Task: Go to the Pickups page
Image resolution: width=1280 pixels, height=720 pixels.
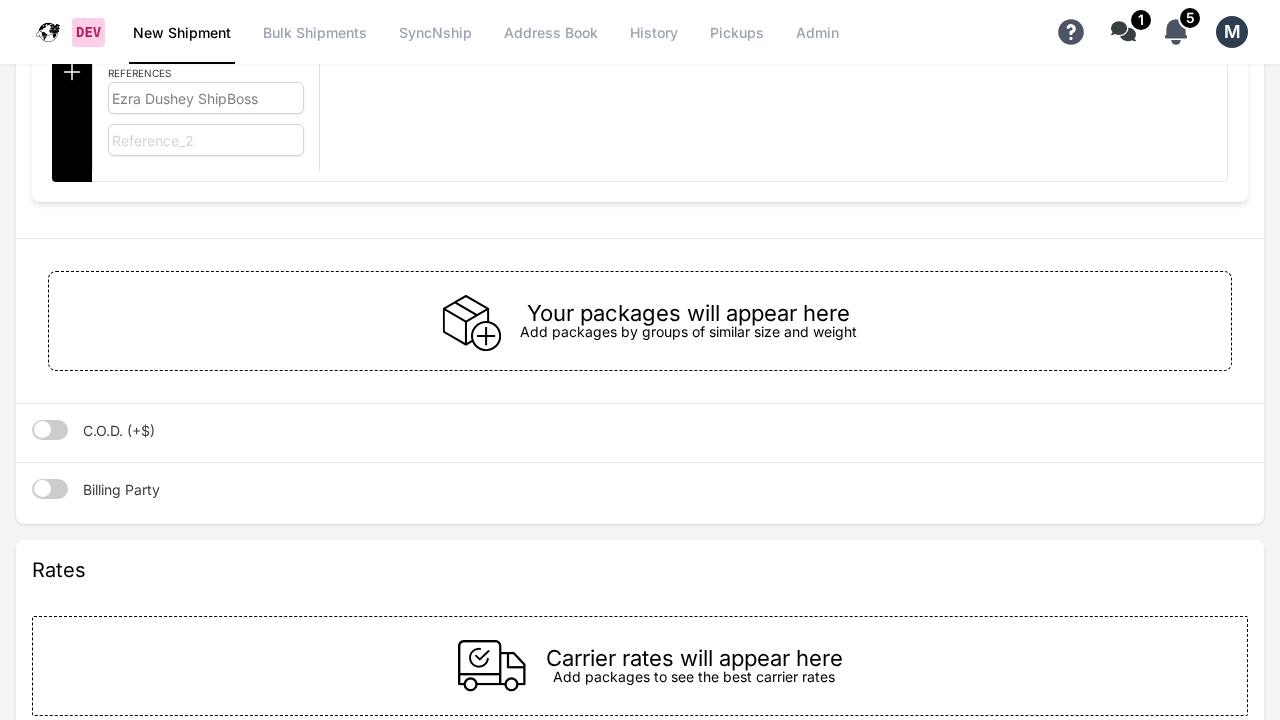Action: [x=737, y=33]
